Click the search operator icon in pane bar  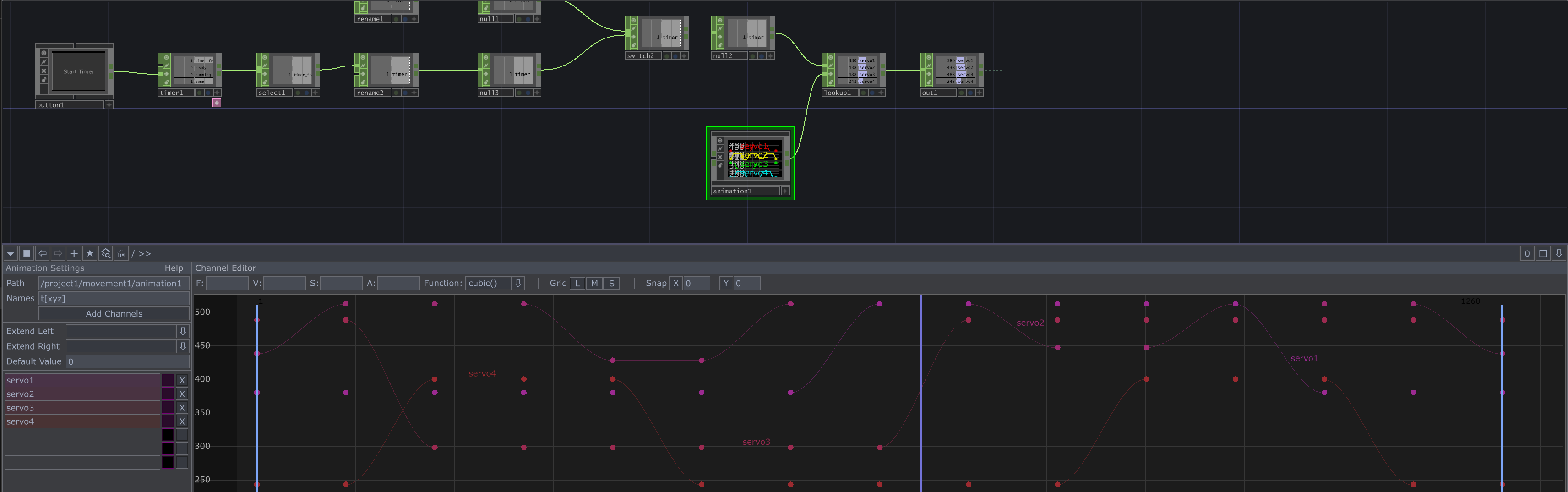106,253
